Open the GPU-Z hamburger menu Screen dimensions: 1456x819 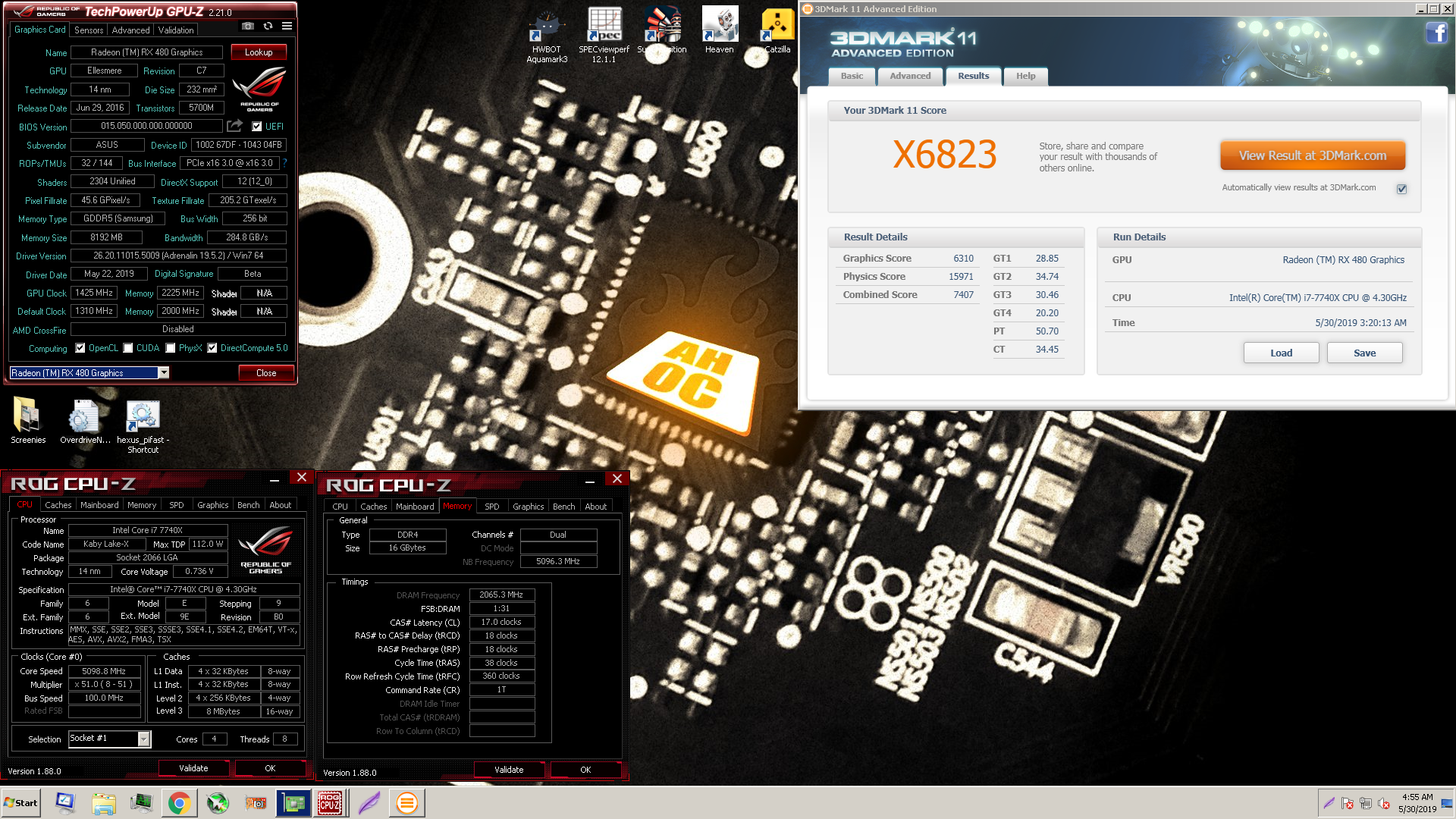coord(287,26)
